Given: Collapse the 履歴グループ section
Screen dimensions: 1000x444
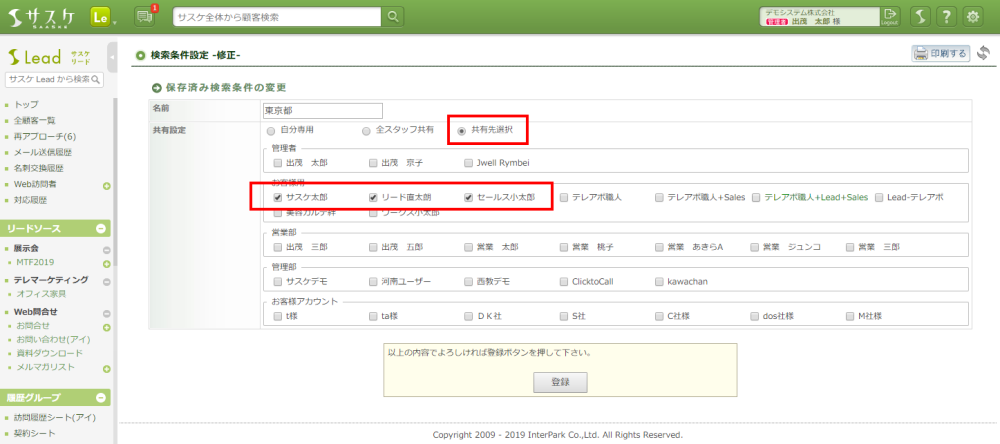Looking at the screenshot, I should click(x=101, y=397).
